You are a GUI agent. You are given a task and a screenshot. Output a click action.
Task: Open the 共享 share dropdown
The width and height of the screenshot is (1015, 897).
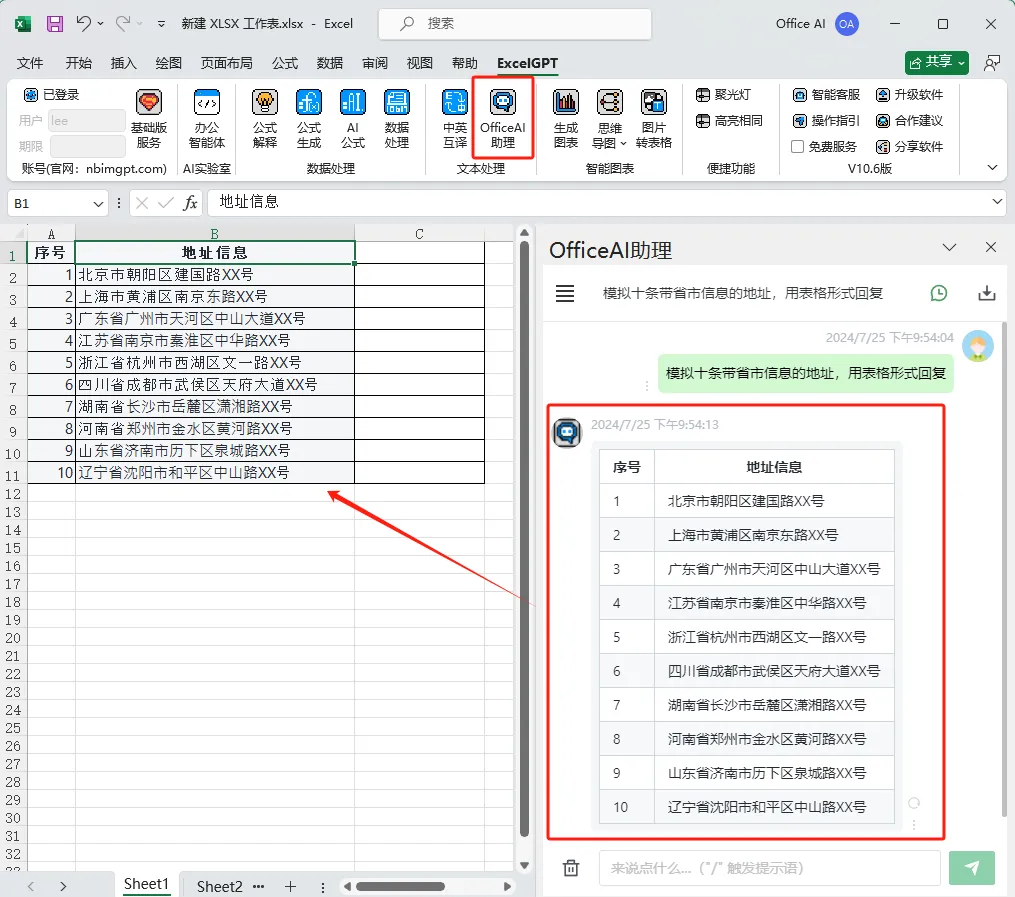(962, 63)
